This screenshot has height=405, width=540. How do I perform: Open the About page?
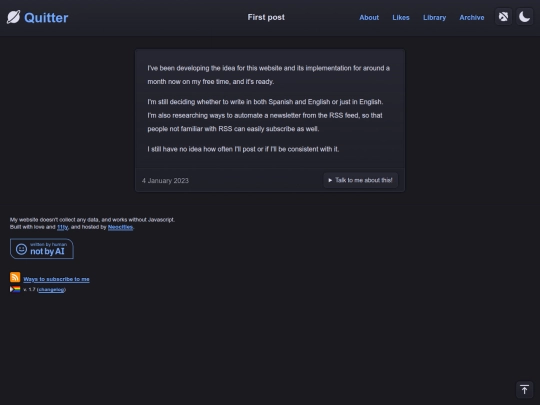369,18
